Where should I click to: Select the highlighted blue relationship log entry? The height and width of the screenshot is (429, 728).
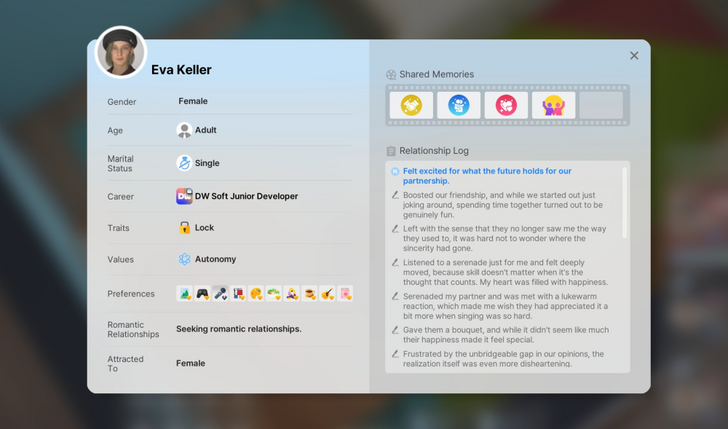(x=487, y=176)
